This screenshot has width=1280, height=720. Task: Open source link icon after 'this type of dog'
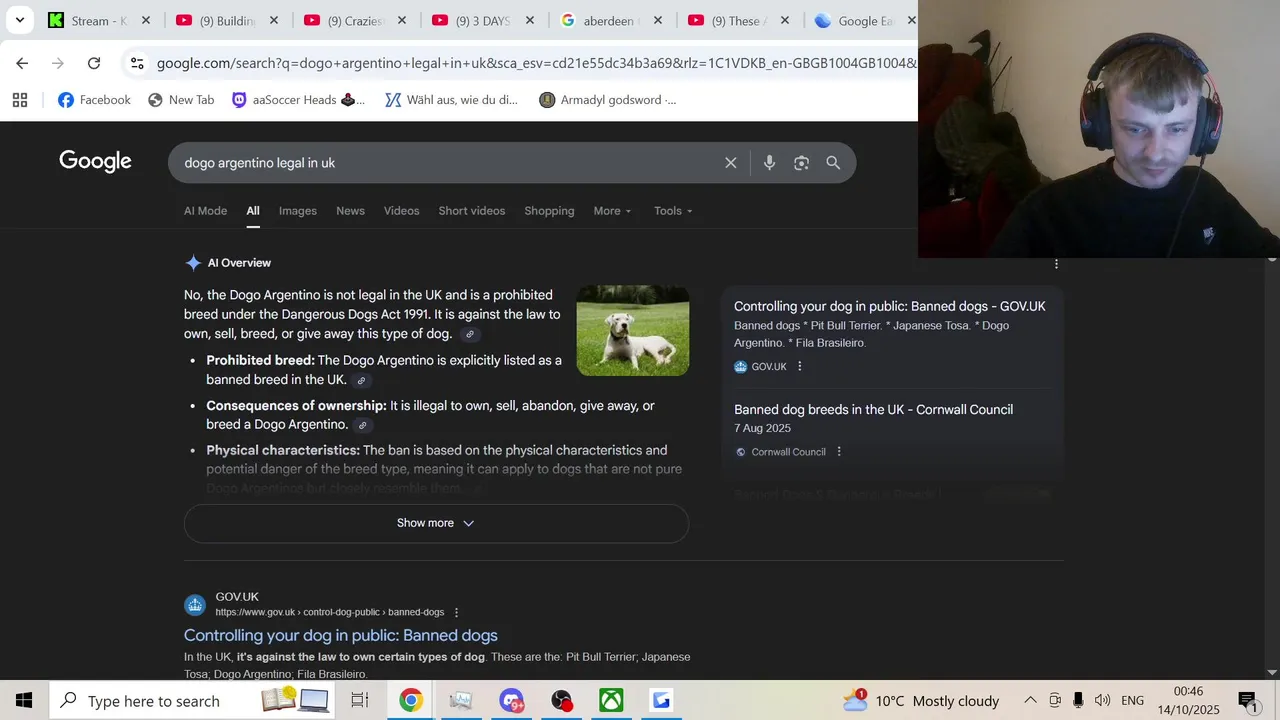[x=469, y=334]
